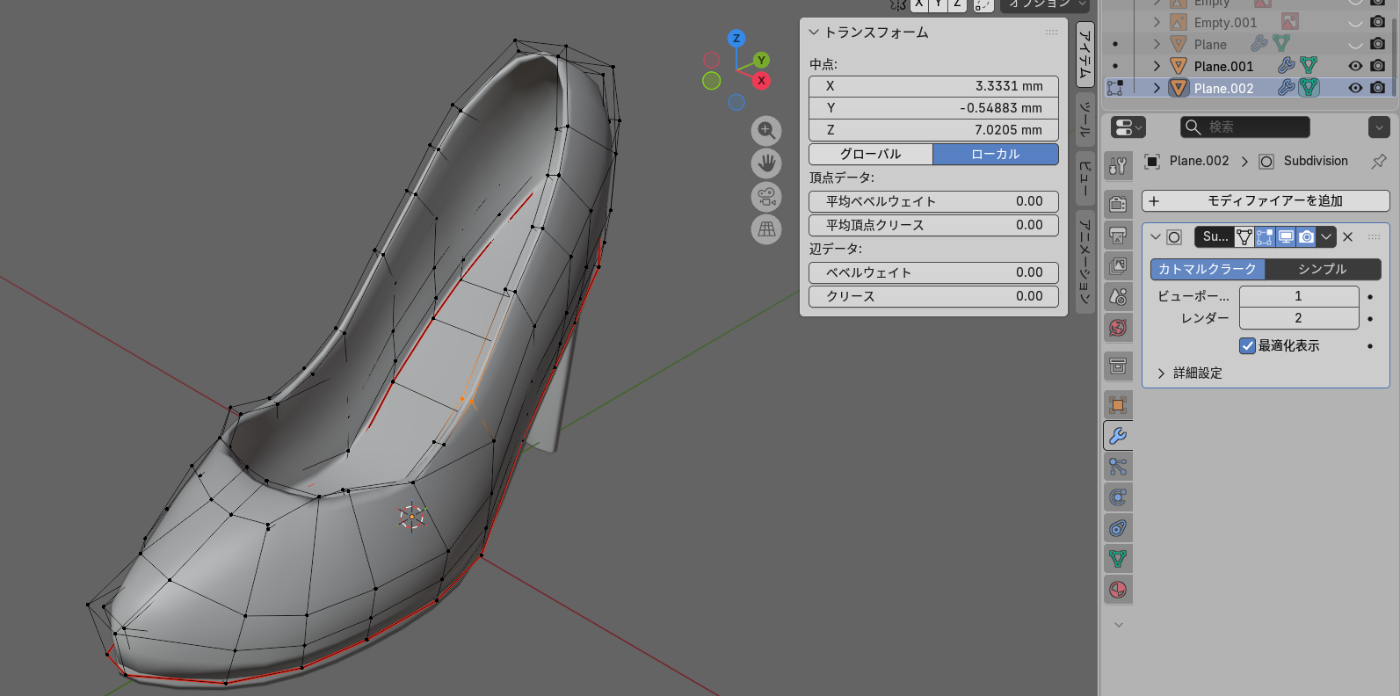Click the モディファイアーを追加 button
Viewport: 1400px width, 696px height.
point(1266,201)
